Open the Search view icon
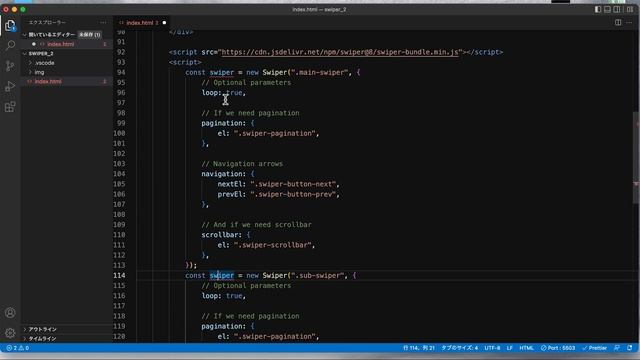The width and height of the screenshot is (640, 360). pos(10,45)
